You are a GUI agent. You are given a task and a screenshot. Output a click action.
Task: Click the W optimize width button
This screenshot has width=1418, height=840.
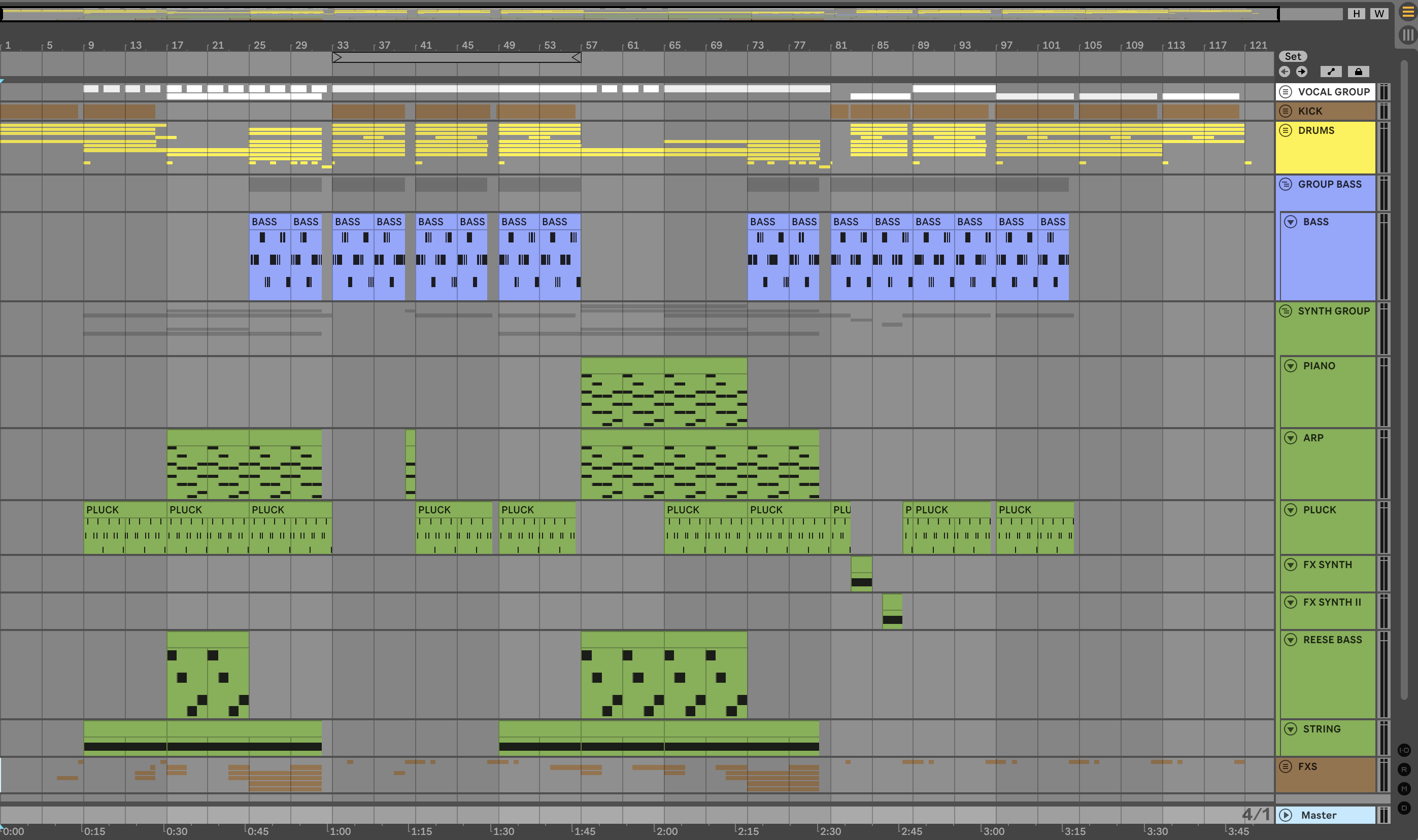[1379, 14]
